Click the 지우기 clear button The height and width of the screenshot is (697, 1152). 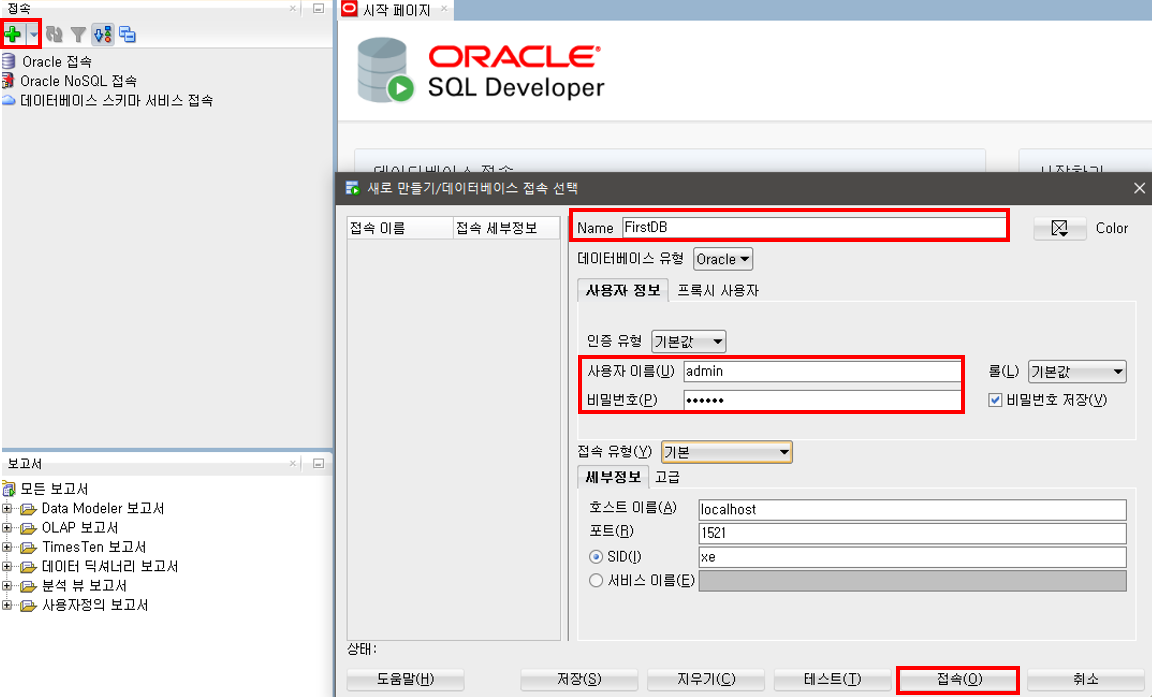point(706,679)
